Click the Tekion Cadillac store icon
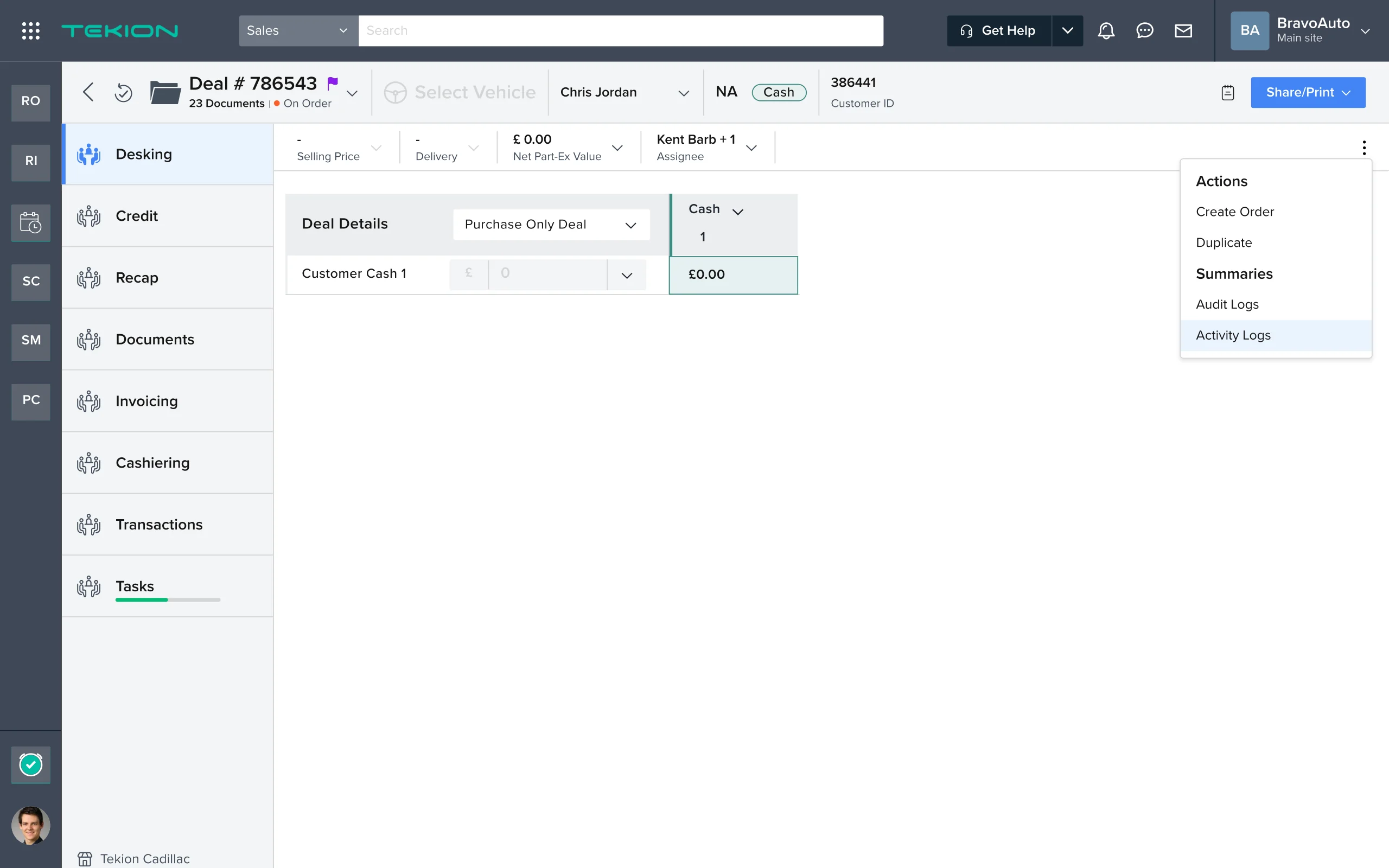 pos(85,859)
